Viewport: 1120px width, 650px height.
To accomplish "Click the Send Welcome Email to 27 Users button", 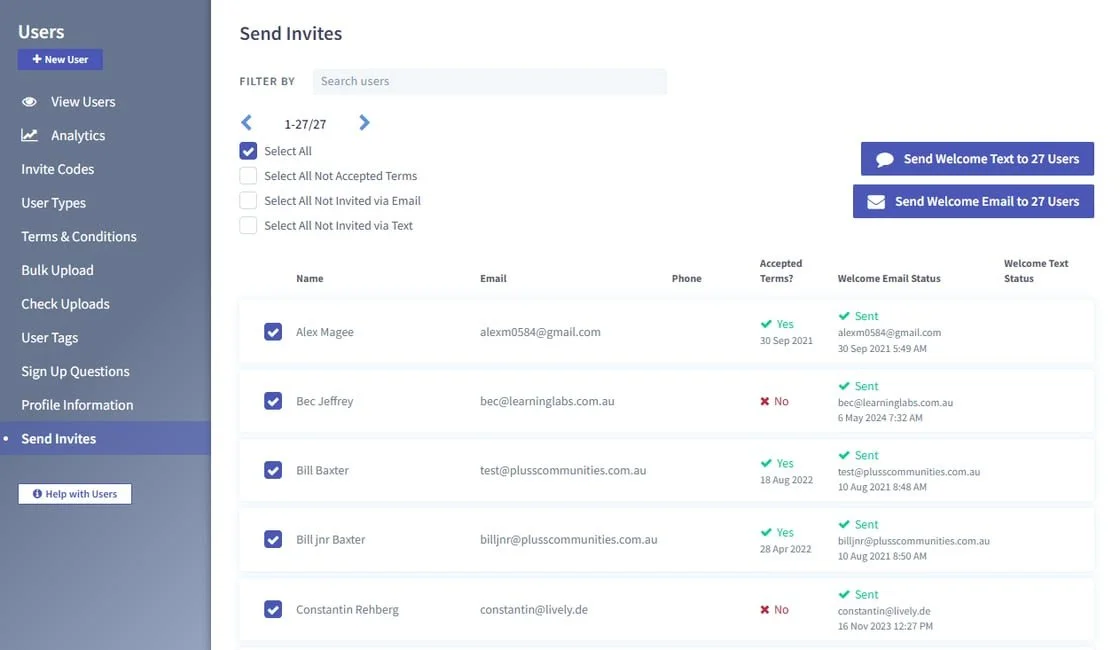I will pyautogui.click(x=973, y=201).
